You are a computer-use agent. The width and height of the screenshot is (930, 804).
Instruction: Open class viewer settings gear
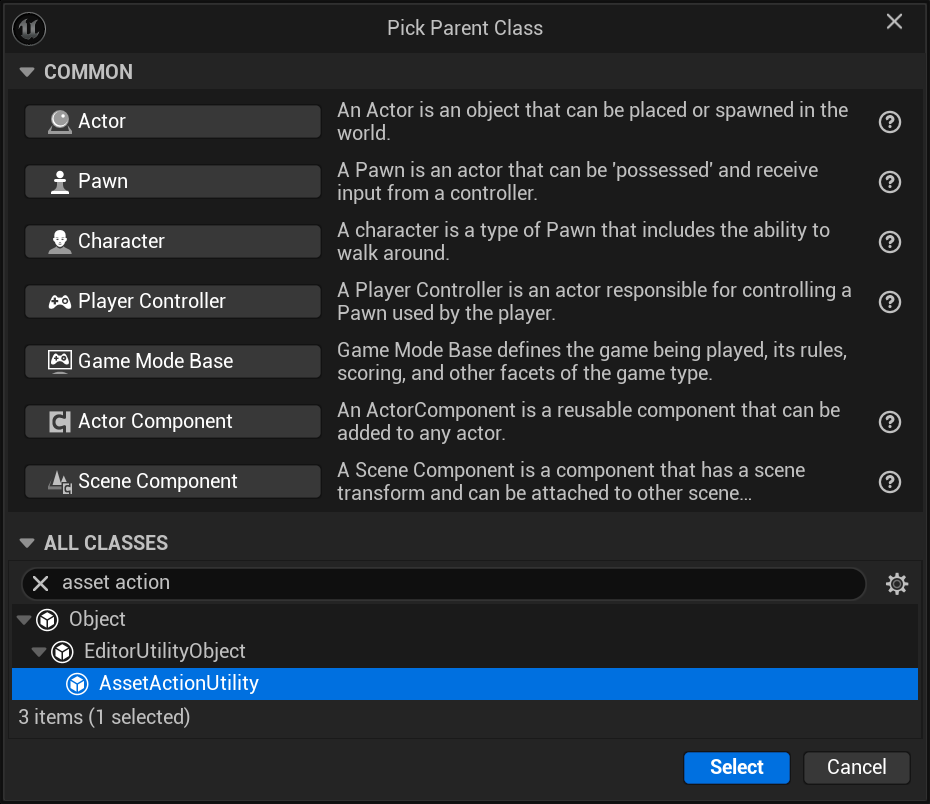(897, 584)
